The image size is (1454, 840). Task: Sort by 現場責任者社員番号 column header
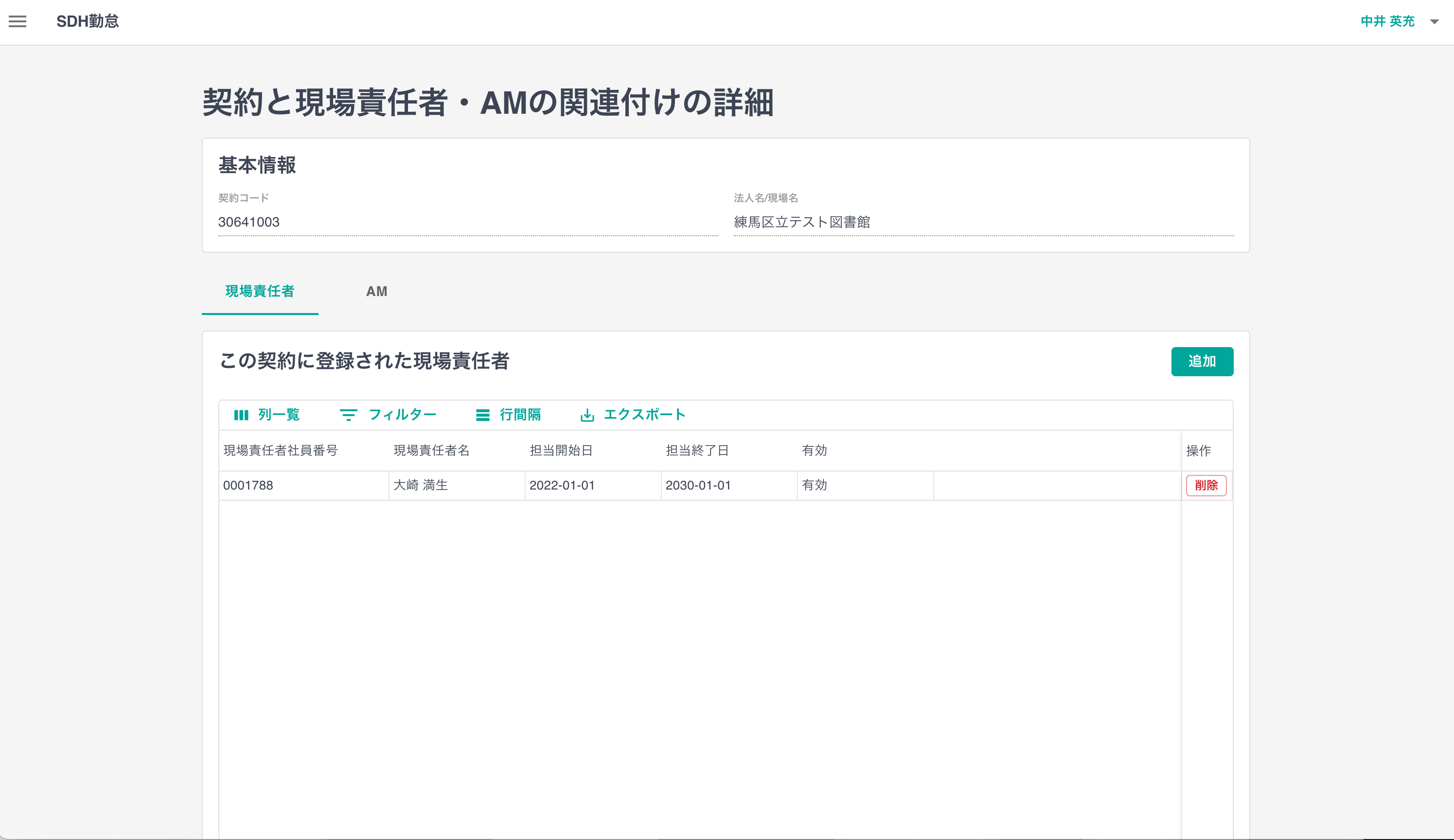281,451
